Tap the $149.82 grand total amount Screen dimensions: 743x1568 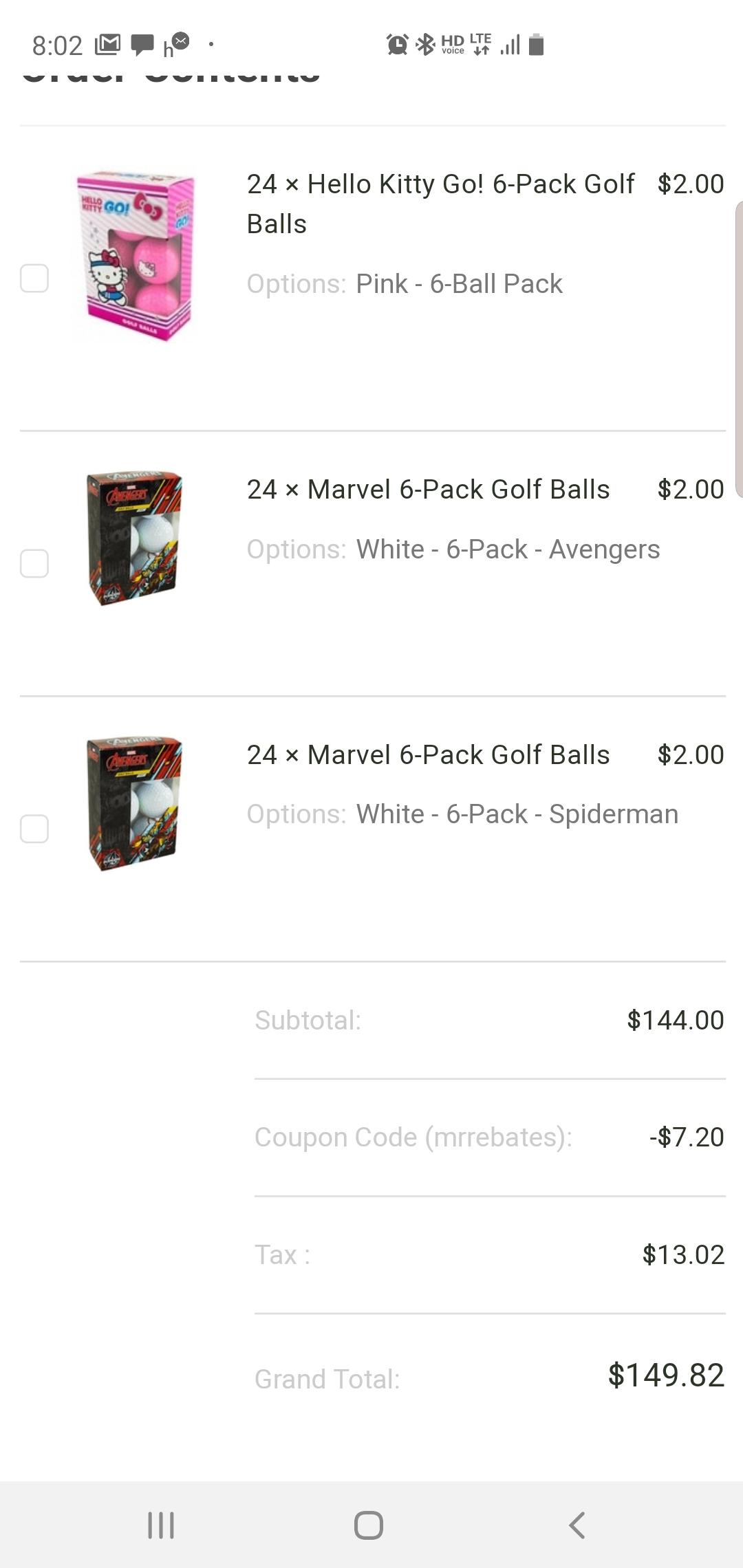[x=666, y=1375]
